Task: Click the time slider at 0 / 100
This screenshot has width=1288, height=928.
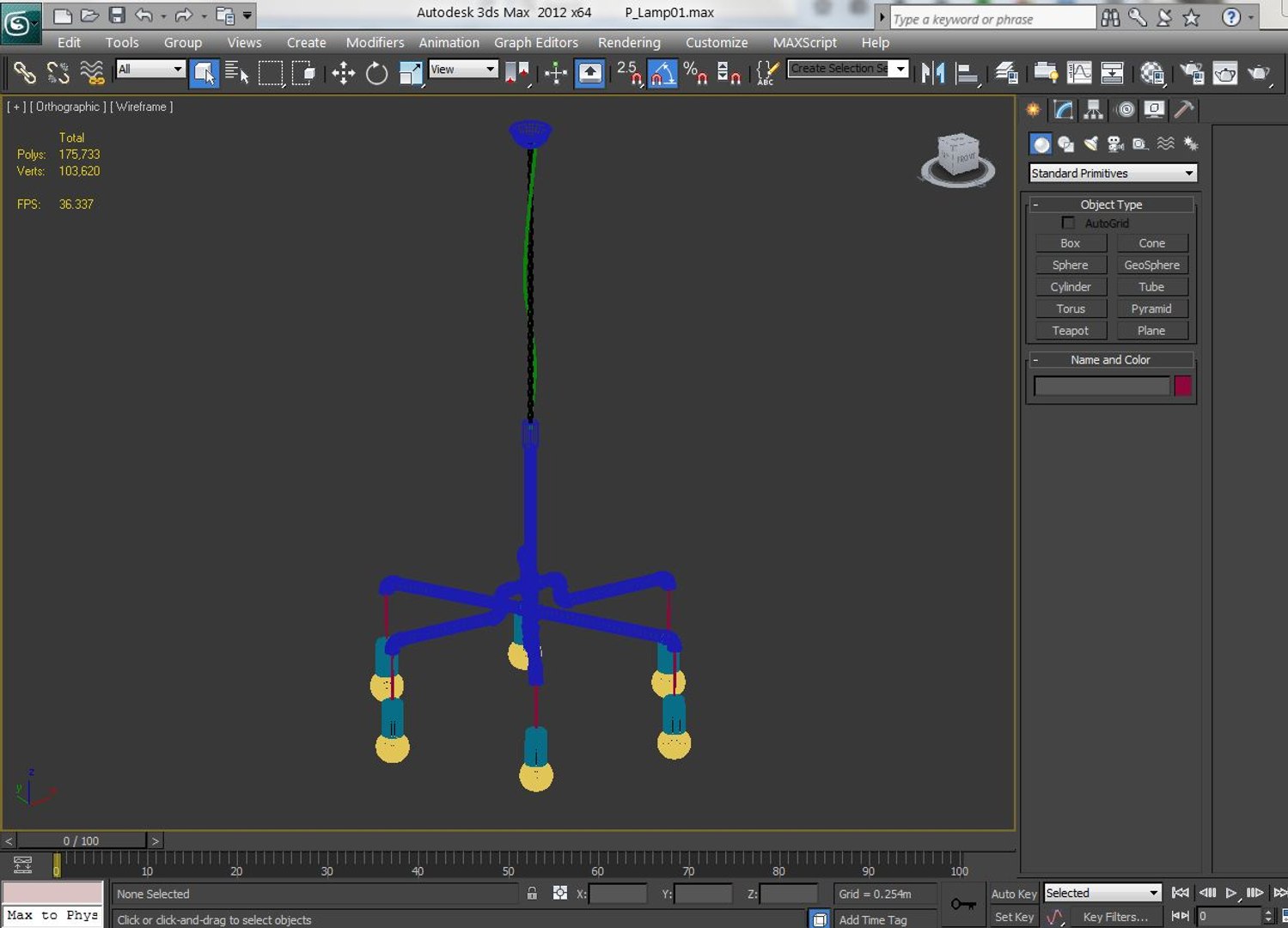Action: tap(81, 840)
